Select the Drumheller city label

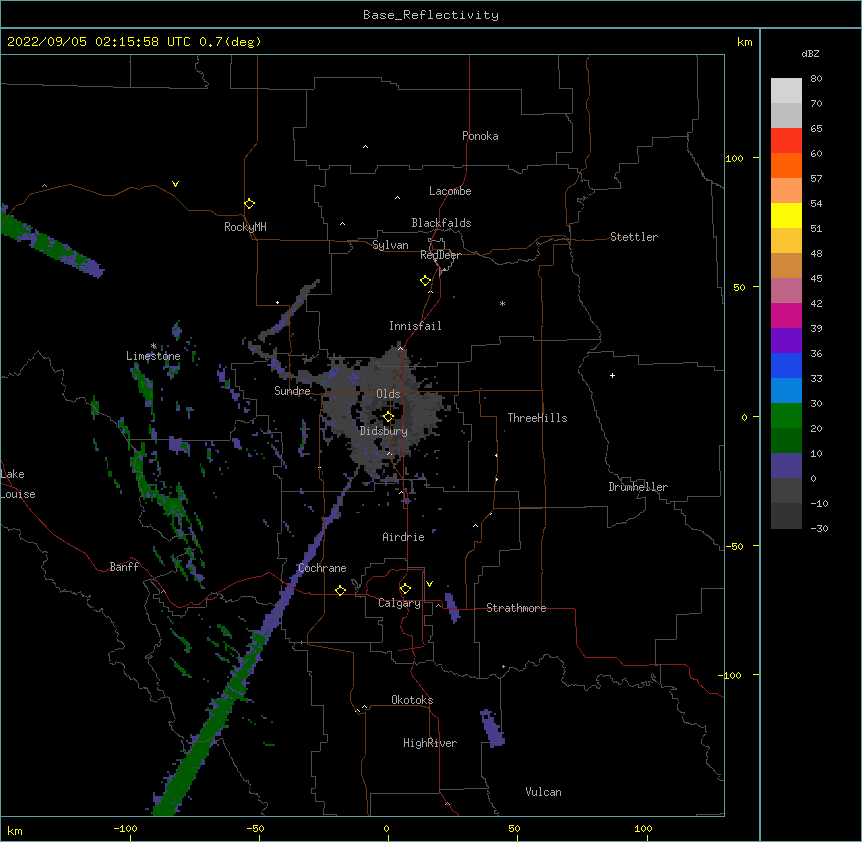pyautogui.click(x=638, y=487)
